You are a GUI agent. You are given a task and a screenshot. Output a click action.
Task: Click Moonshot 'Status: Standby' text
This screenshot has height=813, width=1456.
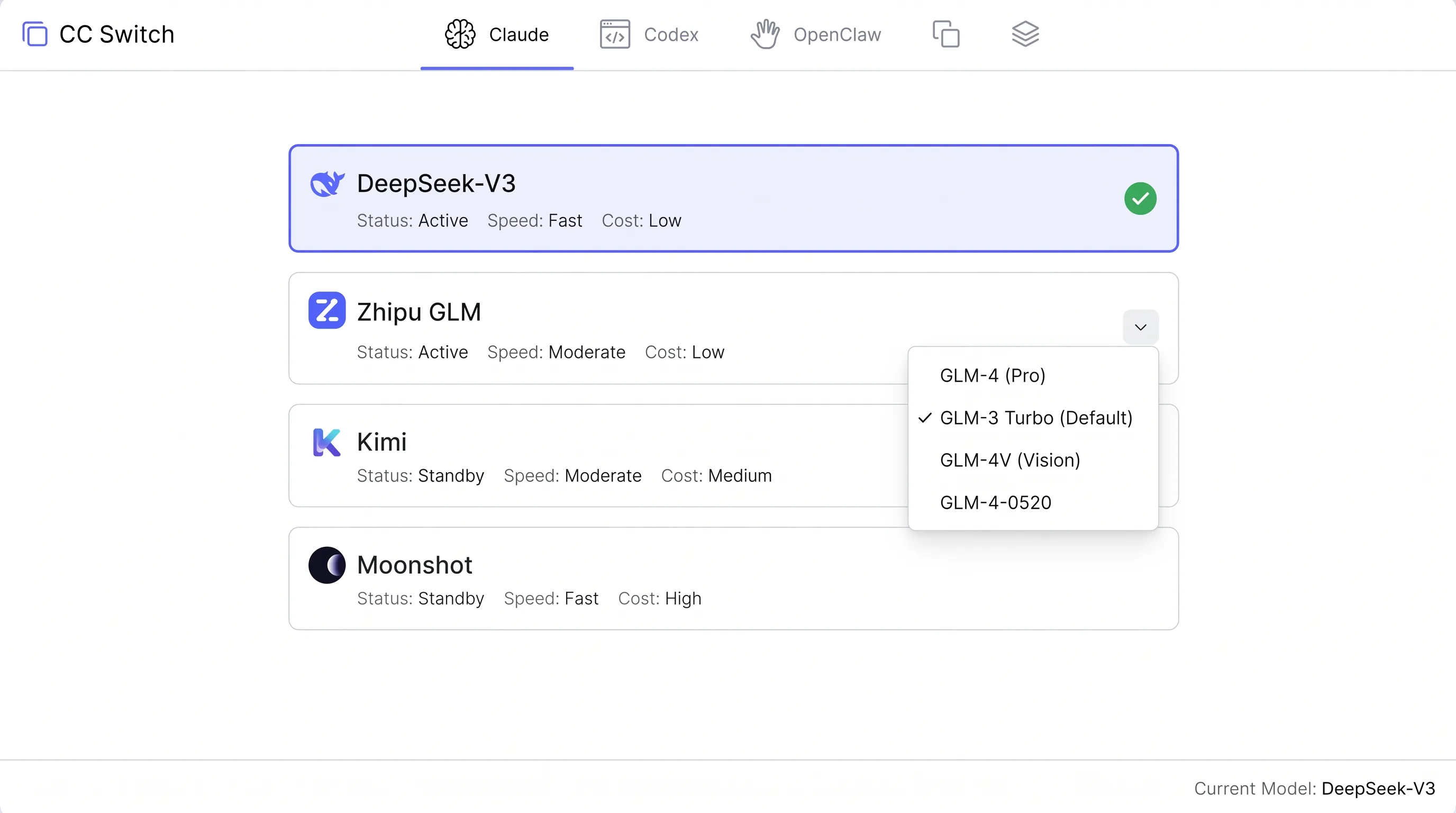coord(421,598)
